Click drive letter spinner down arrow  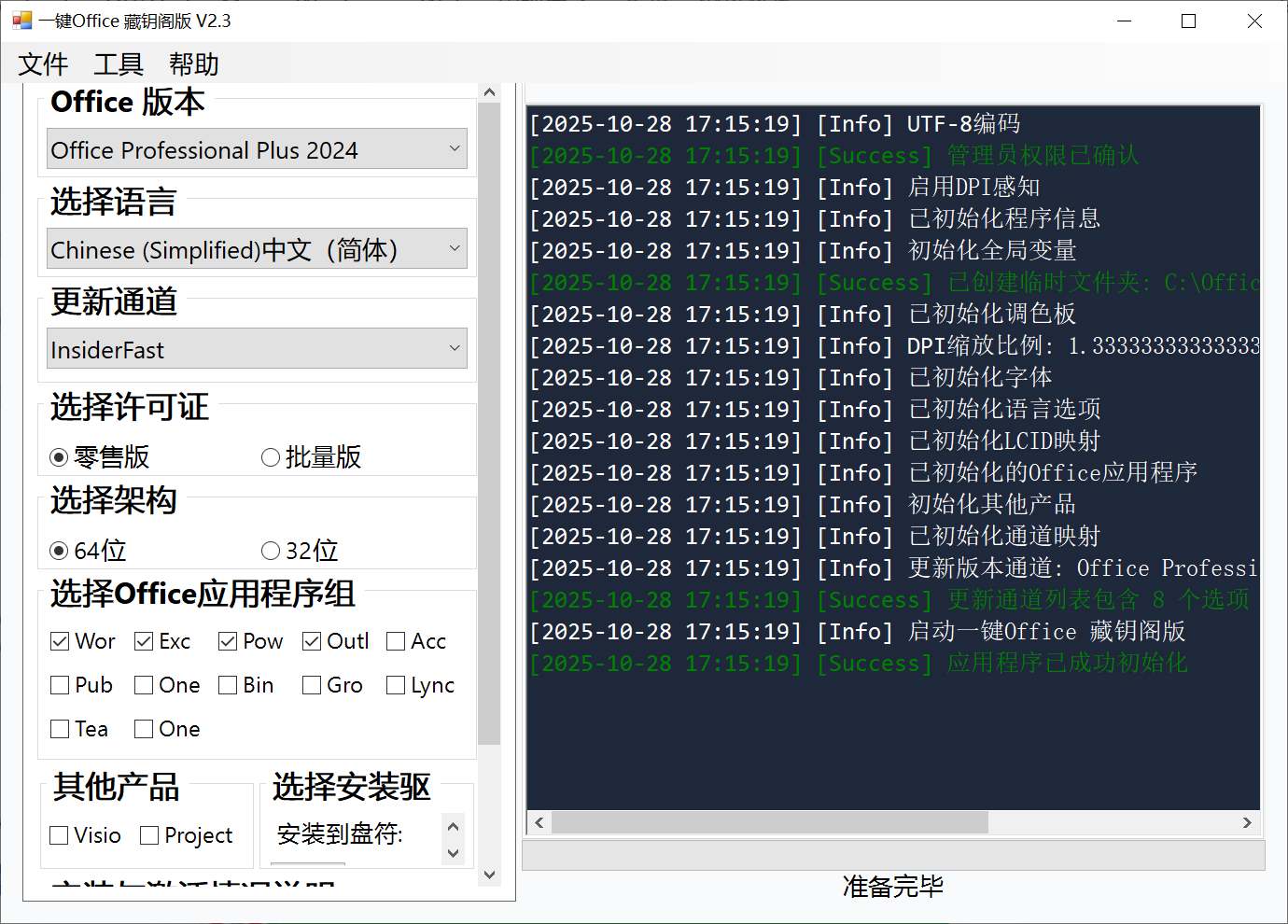pyautogui.click(x=454, y=852)
